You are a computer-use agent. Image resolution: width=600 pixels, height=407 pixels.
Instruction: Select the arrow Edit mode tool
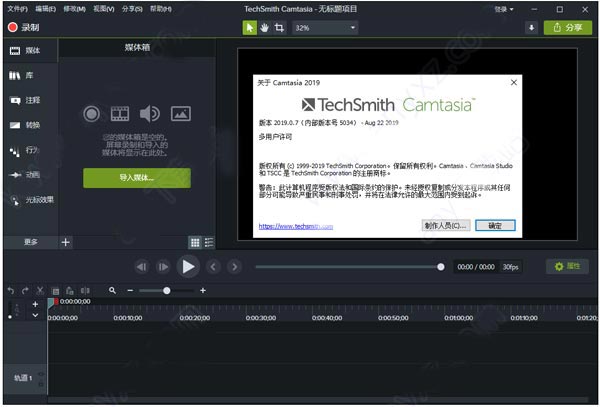(x=249, y=28)
